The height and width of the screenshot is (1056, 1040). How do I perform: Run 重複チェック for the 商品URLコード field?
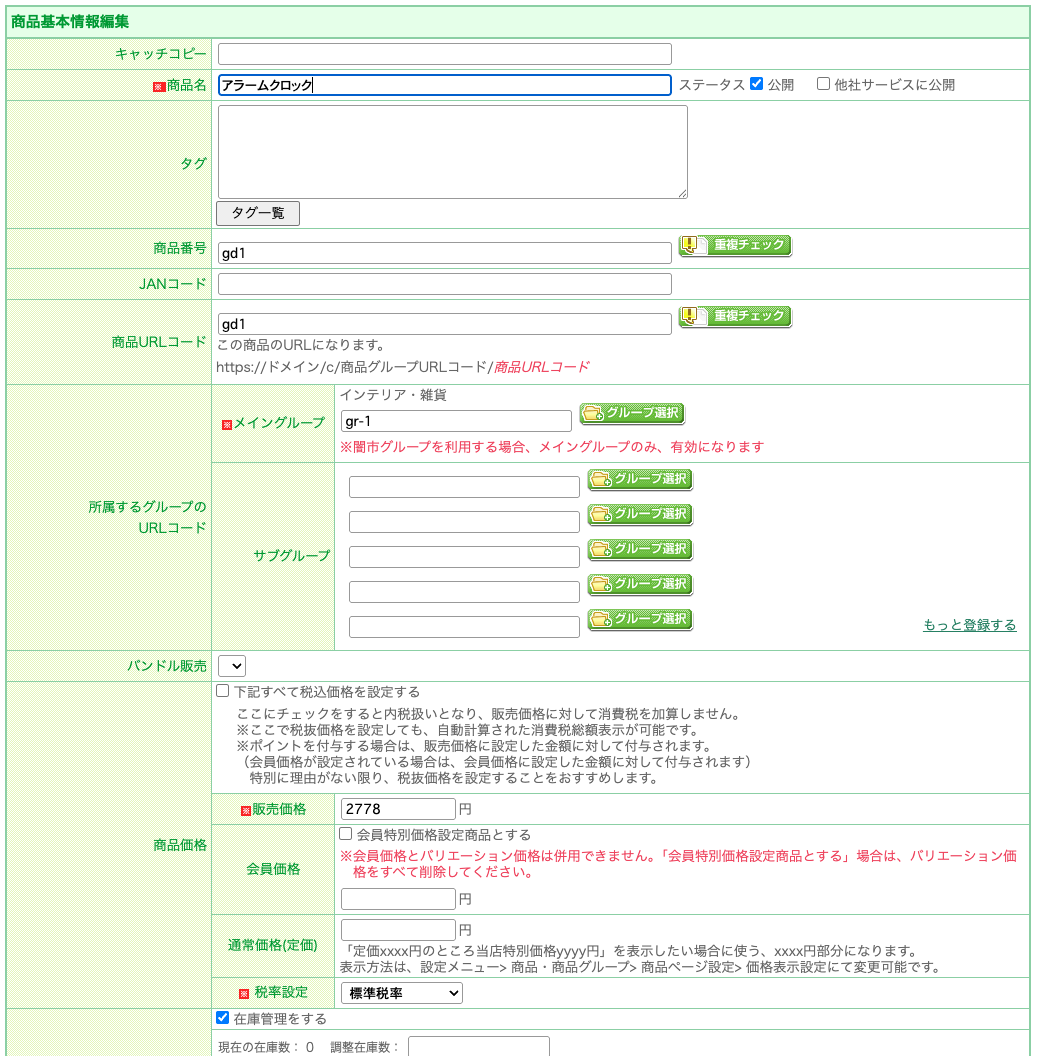[734, 316]
